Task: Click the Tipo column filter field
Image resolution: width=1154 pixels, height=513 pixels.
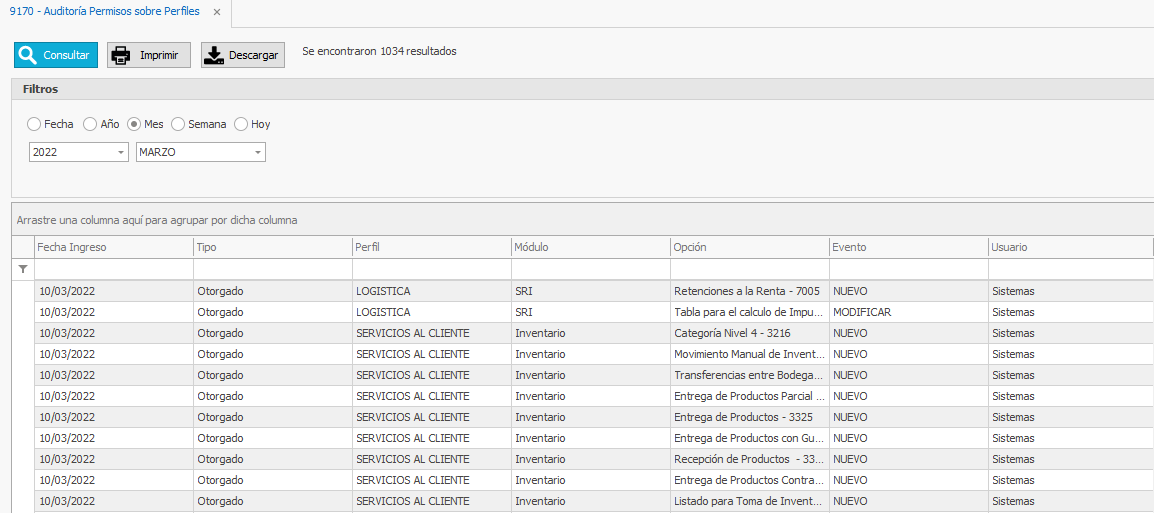Action: tap(272, 269)
